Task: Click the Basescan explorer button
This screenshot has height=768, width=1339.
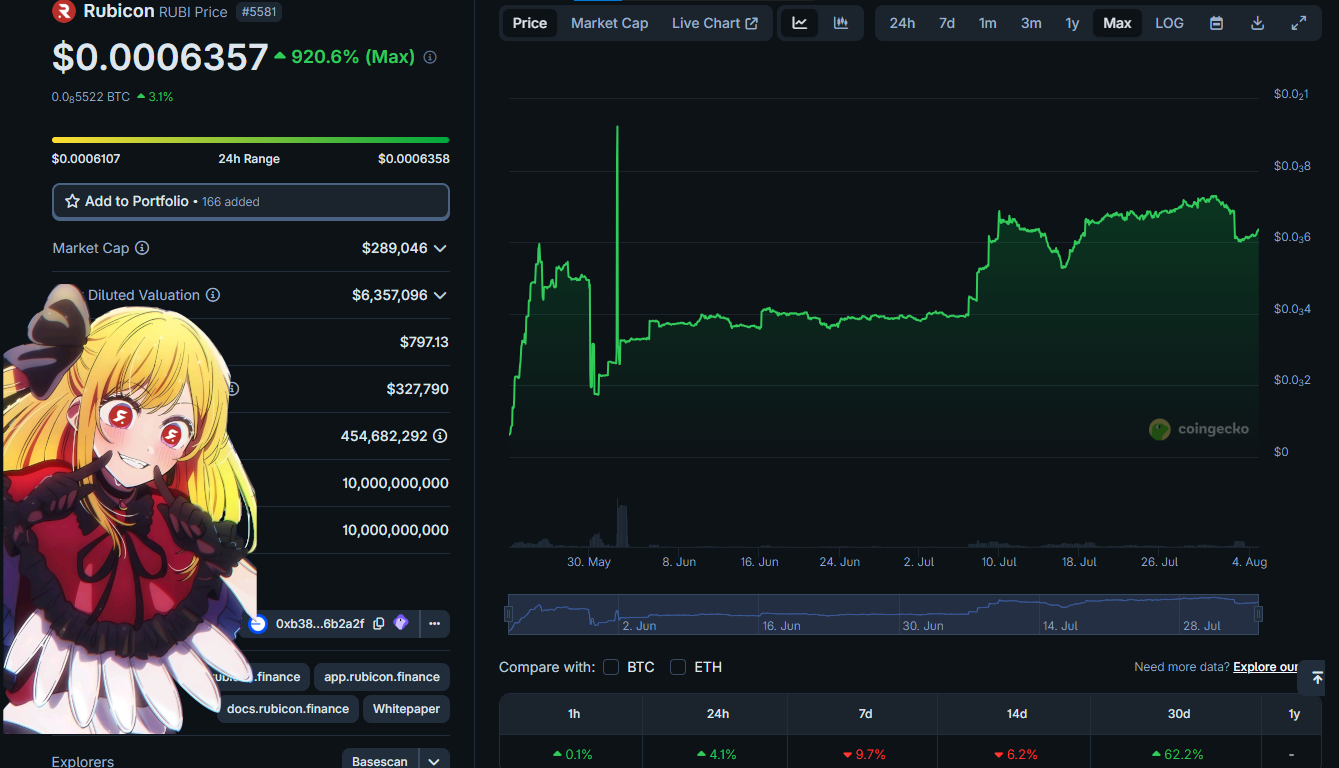Action: pyautogui.click(x=380, y=761)
